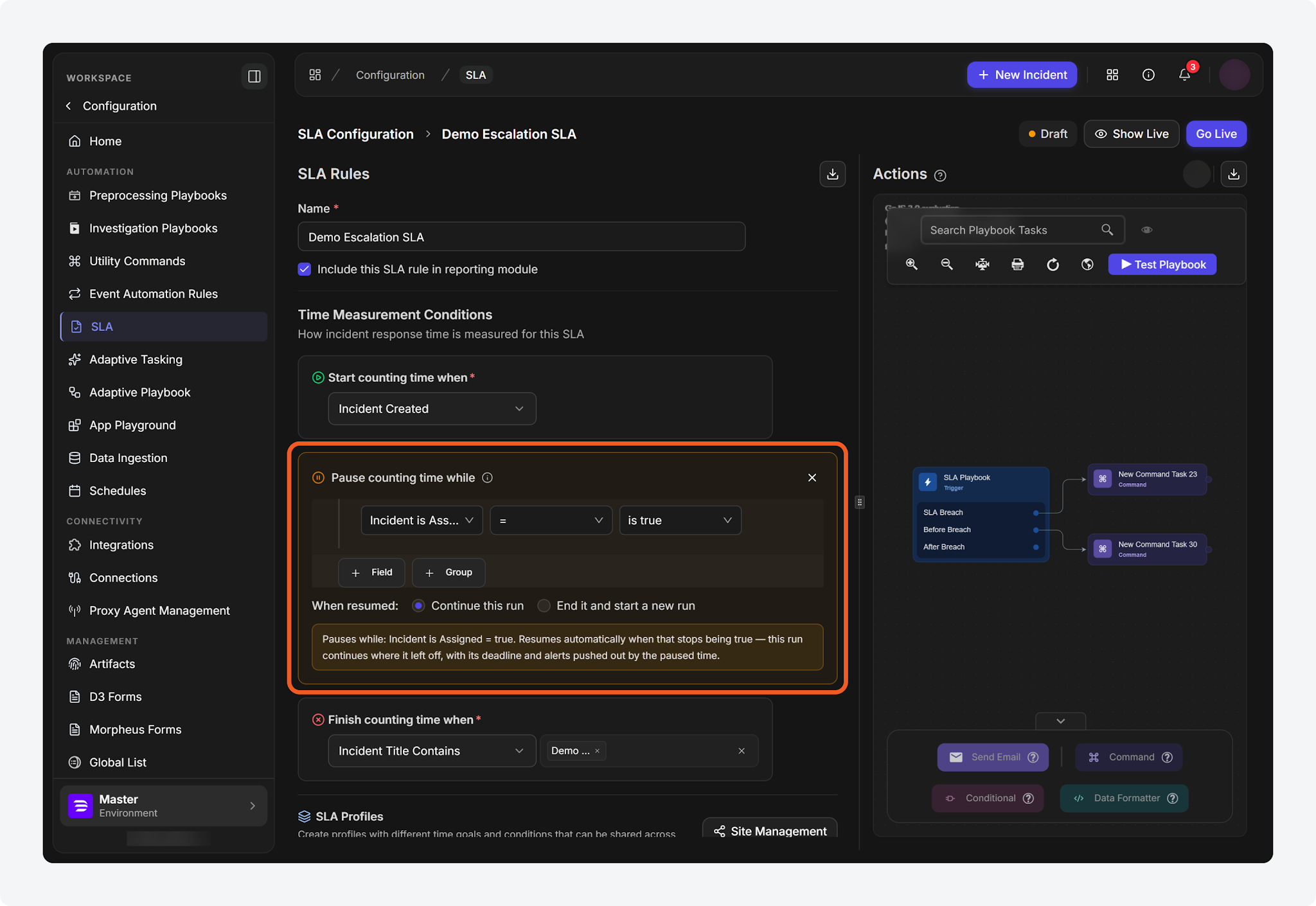Image resolution: width=1316 pixels, height=906 pixels.
Task: Toggle Include this SLA rule in reporting checkbox
Action: (x=305, y=269)
